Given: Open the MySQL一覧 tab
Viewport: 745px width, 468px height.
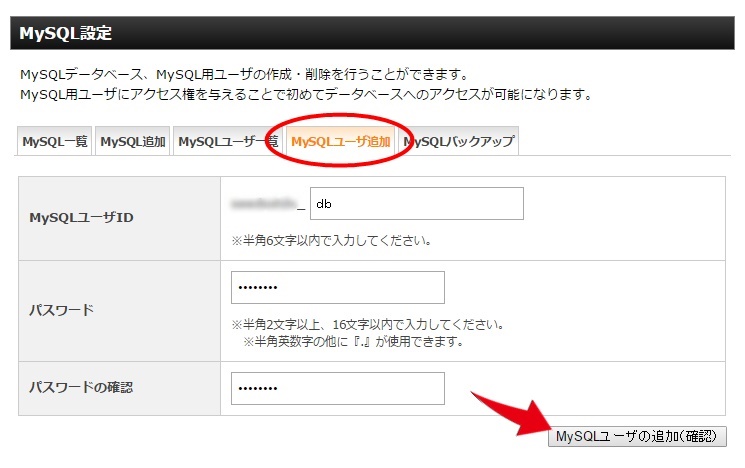Looking at the screenshot, I should point(55,141).
